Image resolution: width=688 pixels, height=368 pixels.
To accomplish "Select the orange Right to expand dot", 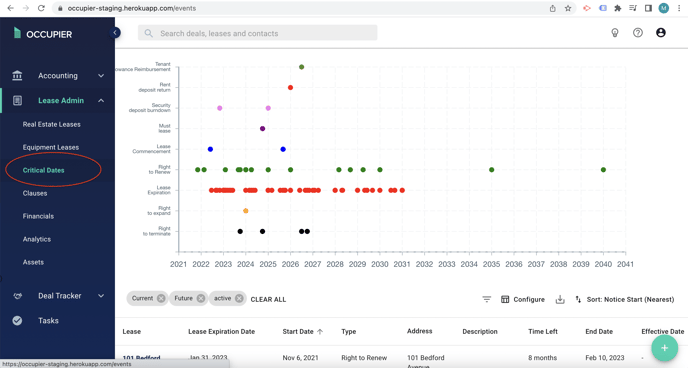I will [246, 211].
